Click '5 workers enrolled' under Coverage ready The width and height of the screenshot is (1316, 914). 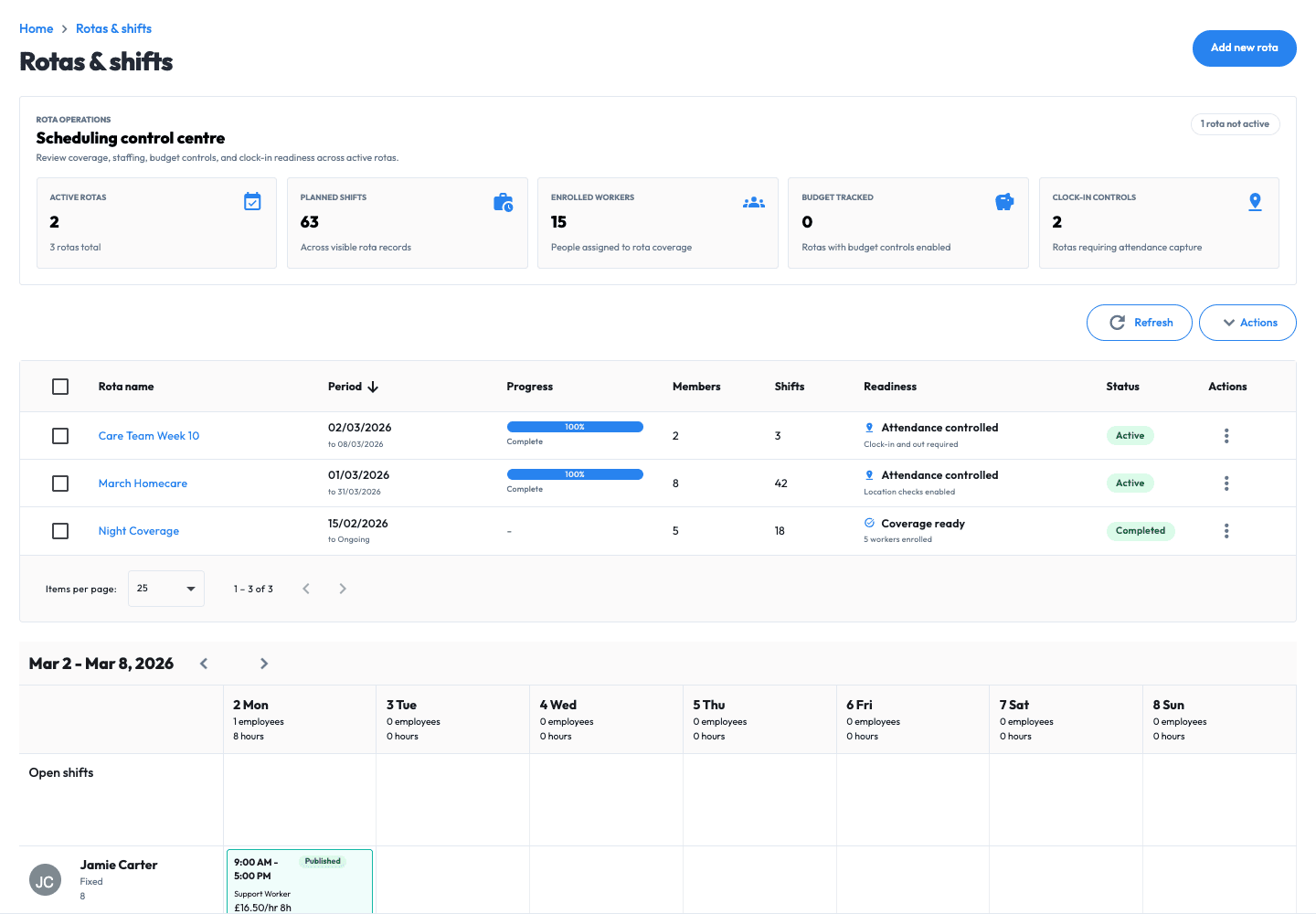(x=898, y=539)
